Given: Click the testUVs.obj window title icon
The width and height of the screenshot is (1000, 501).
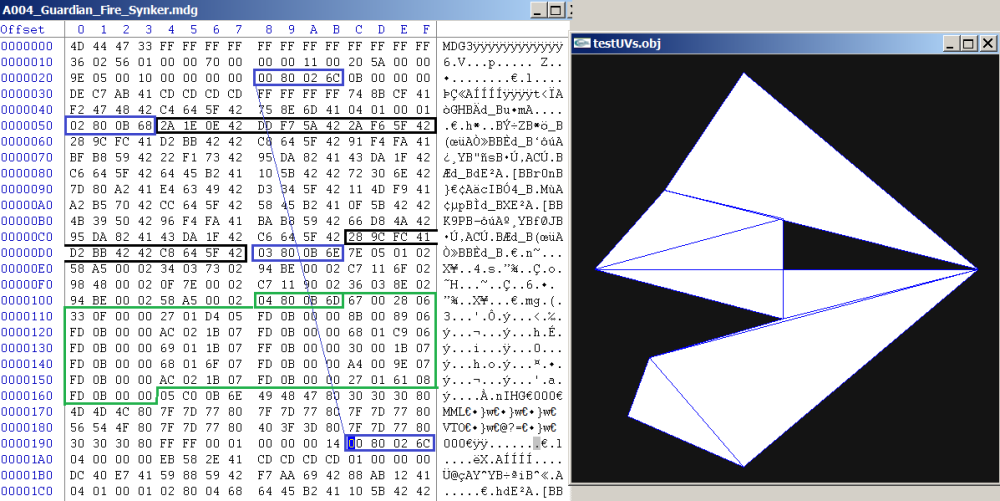Looking at the screenshot, I should pos(583,43).
